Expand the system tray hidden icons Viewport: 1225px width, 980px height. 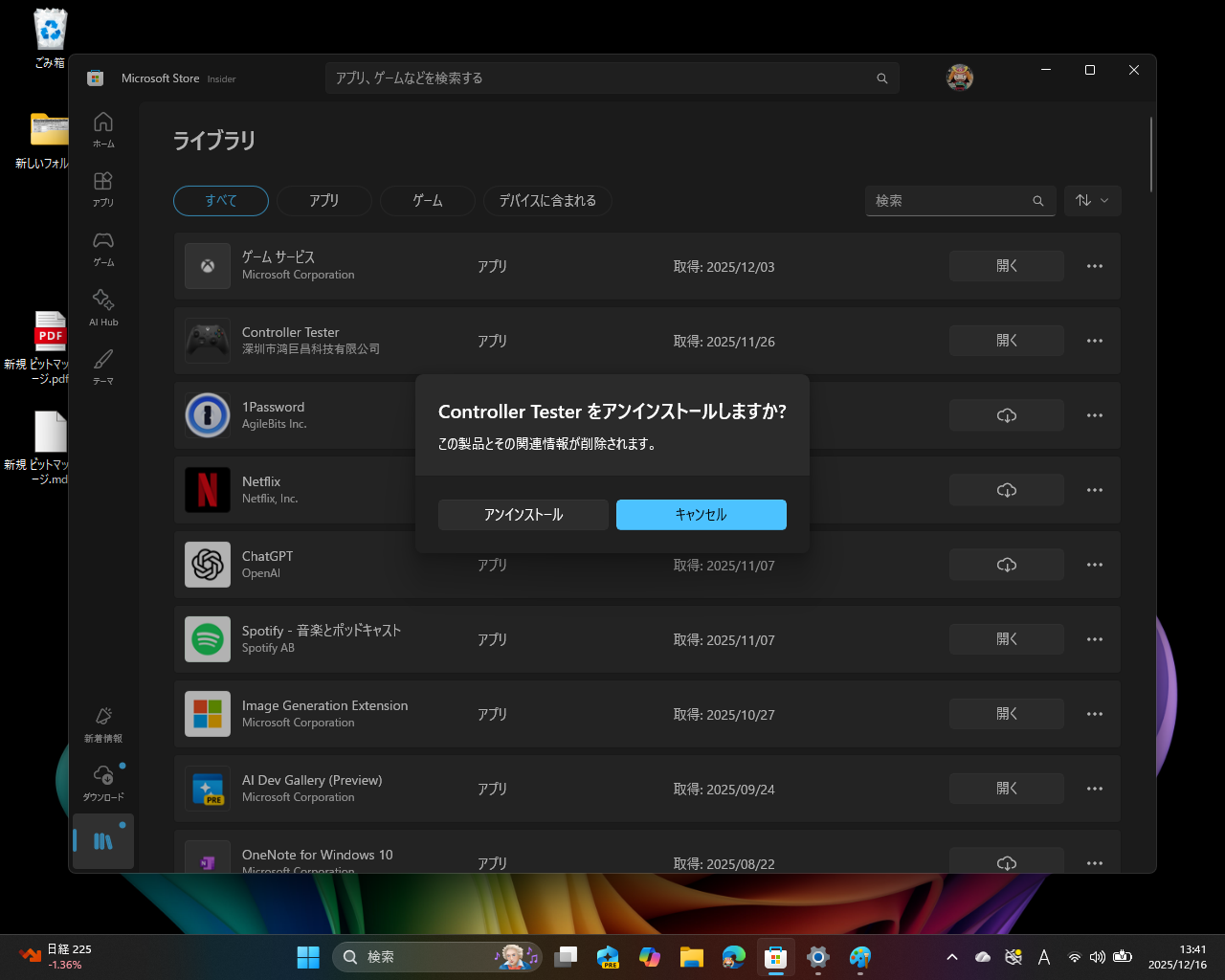(952, 956)
